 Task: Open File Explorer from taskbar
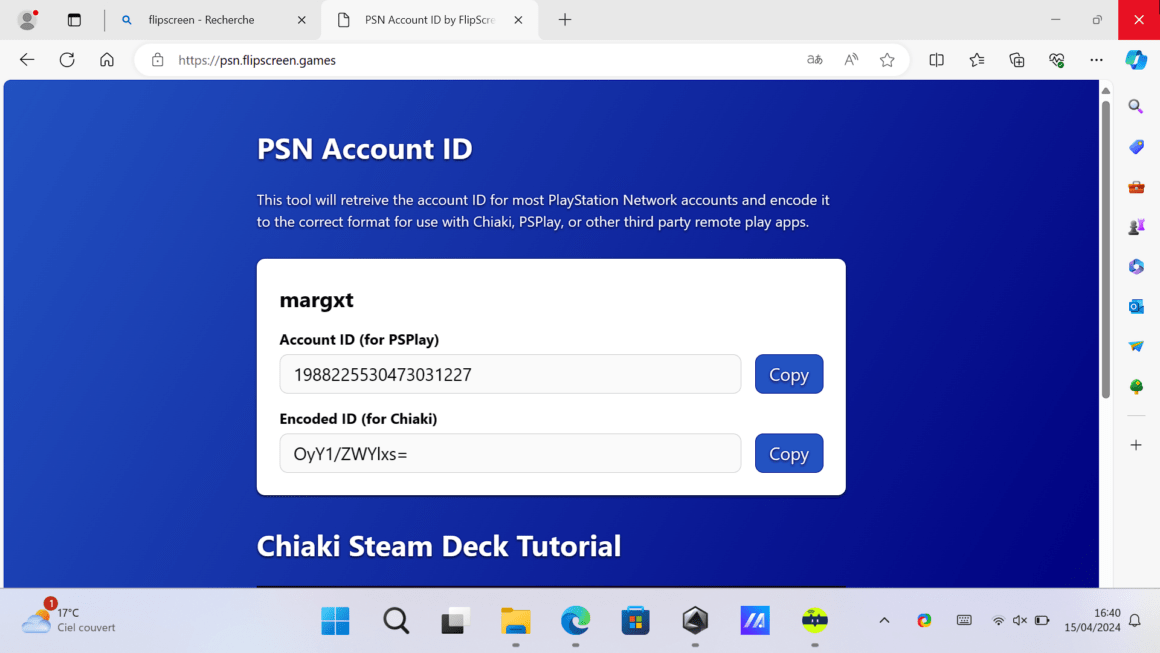(516, 621)
